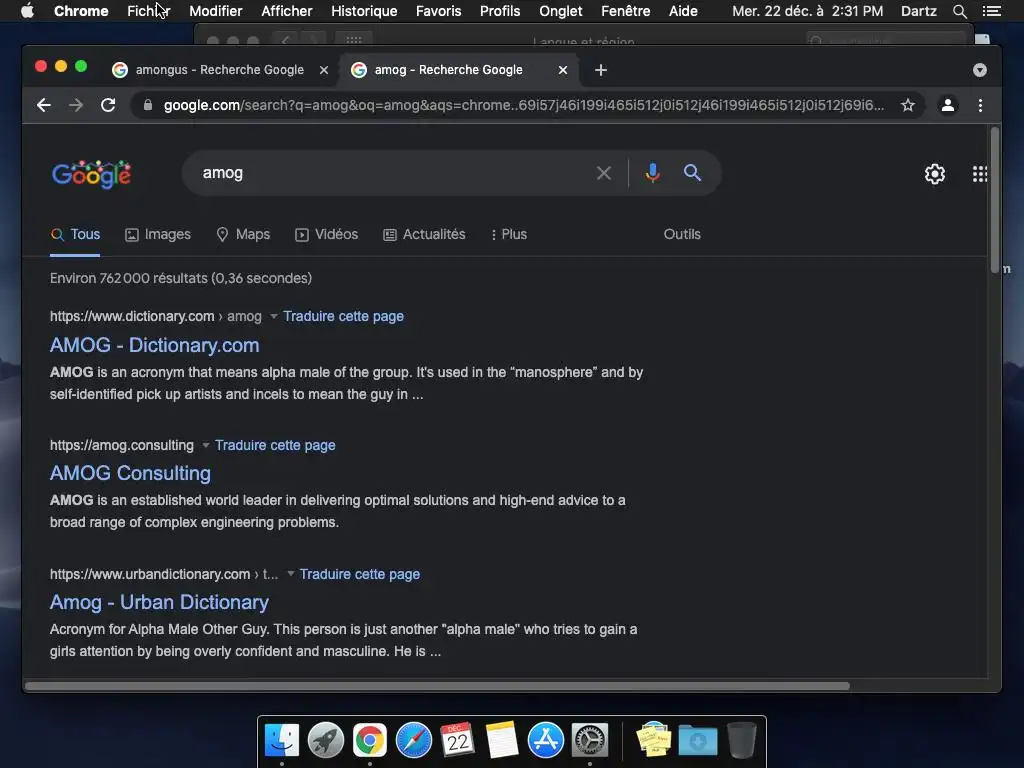Open Notes app in the Dock
The image size is (1024, 768).
pos(502,740)
